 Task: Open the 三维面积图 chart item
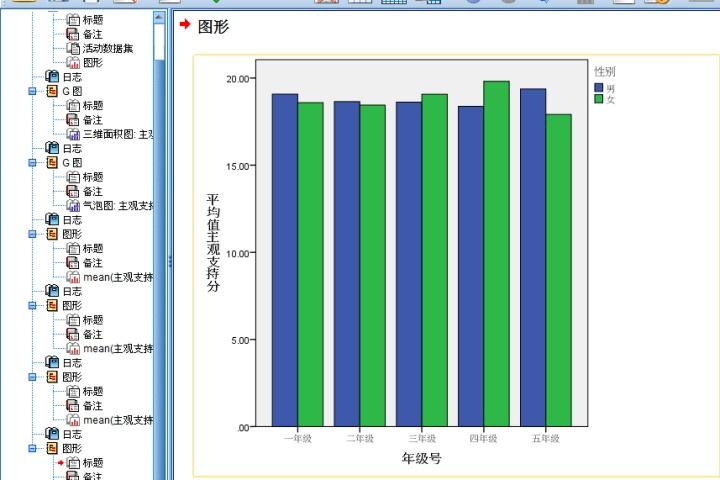pyautogui.click(x=118, y=134)
